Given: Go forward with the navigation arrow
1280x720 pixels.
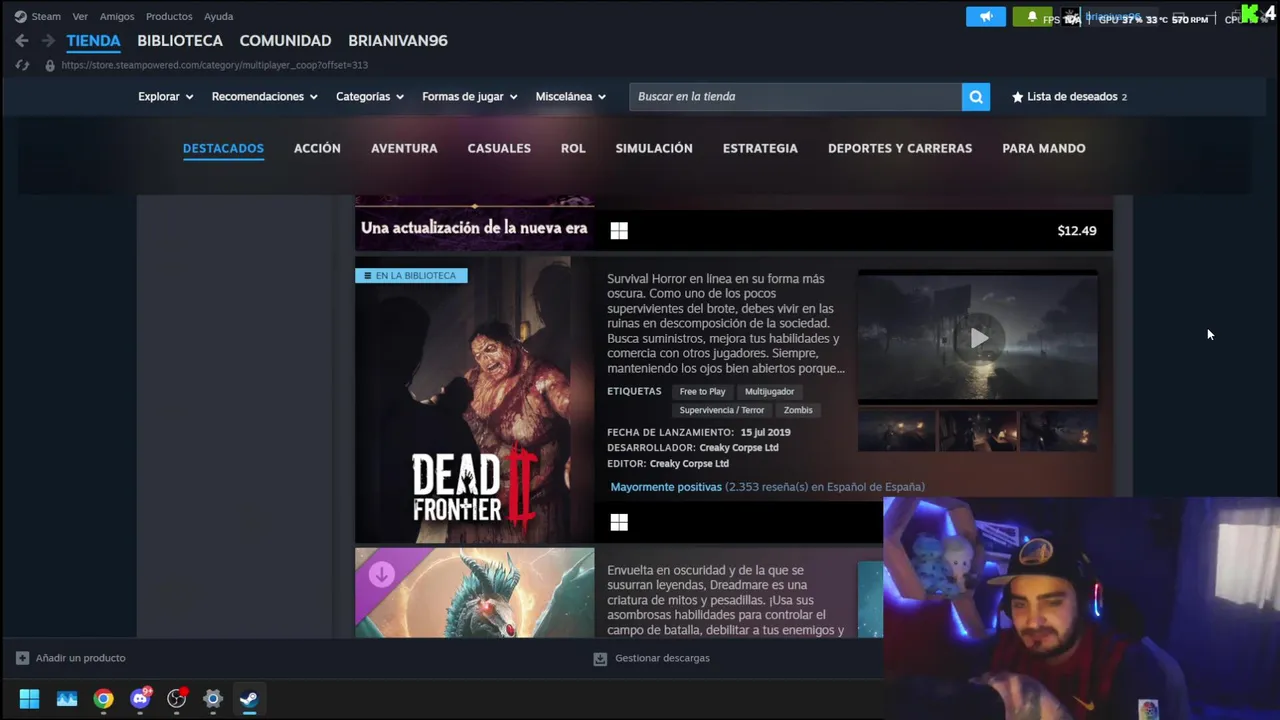Looking at the screenshot, I should tap(48, 41).
